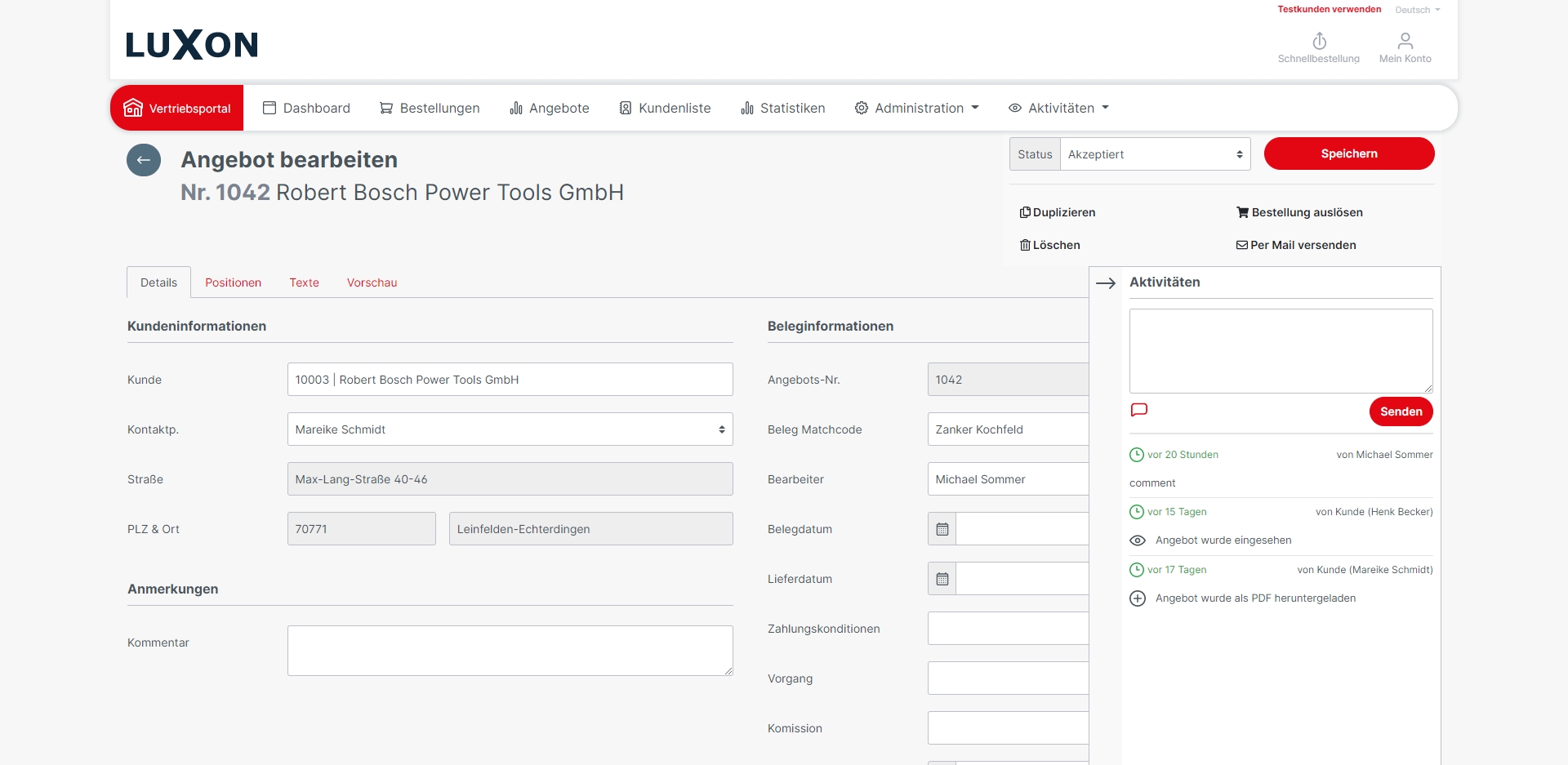Delete the offer via Löschen

click(x=1050, y=245)
